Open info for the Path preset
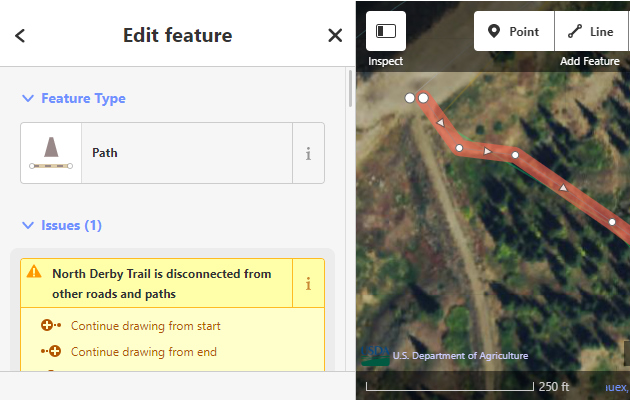 [308, 153]
